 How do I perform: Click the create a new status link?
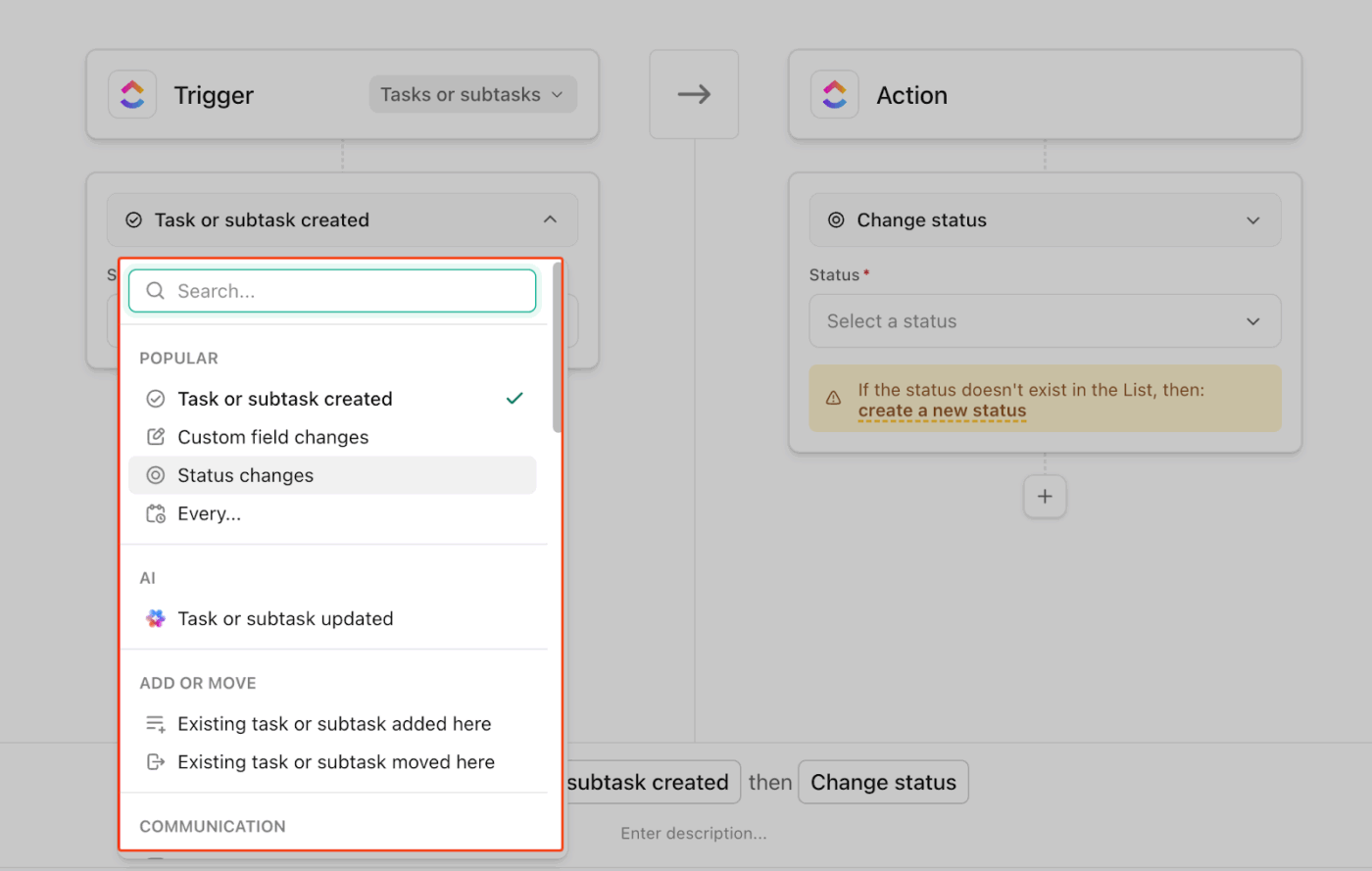941,411
